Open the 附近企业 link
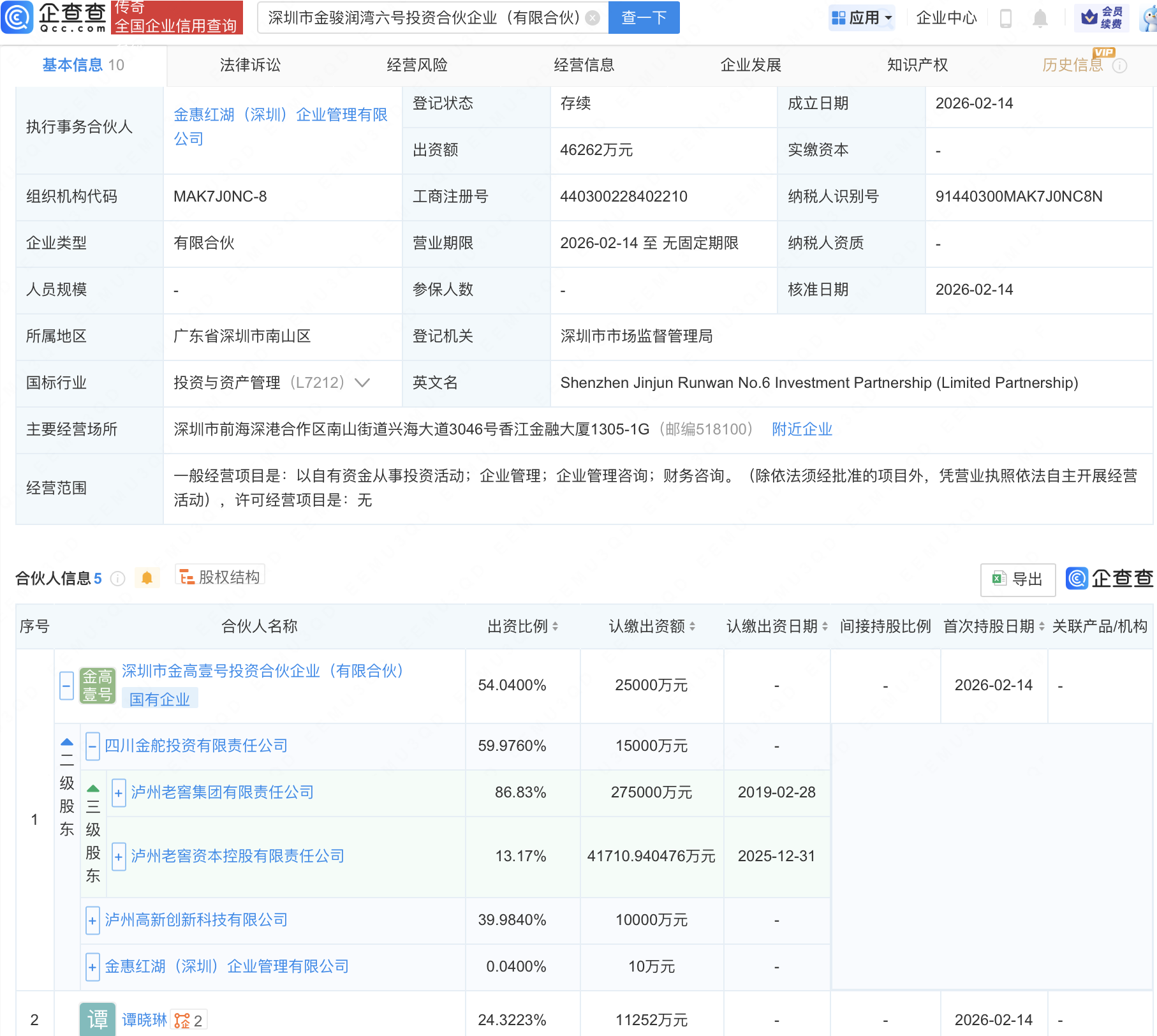The height and width of the screenshot is (1036, 1157). pos(802,429)
